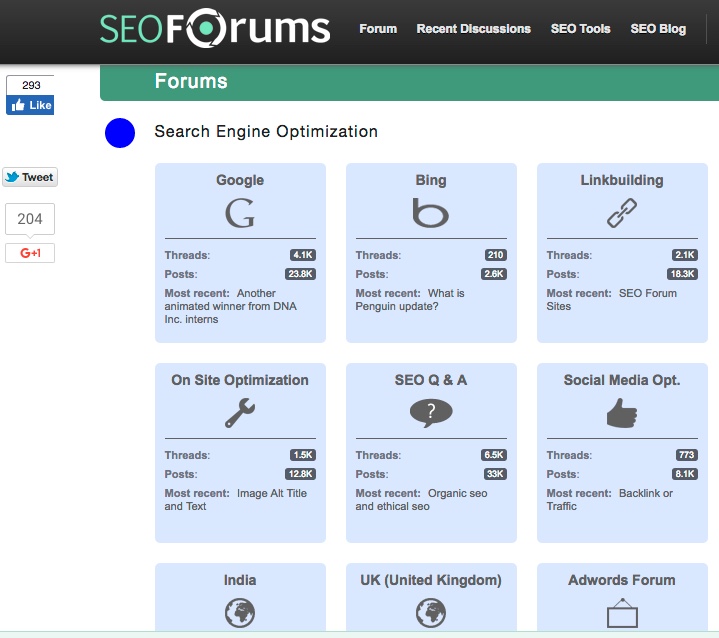Viewport: 719px width, 638px height.
Task: Open 'What is Penguin update?' recent thread
Action: tap(410, 300)
